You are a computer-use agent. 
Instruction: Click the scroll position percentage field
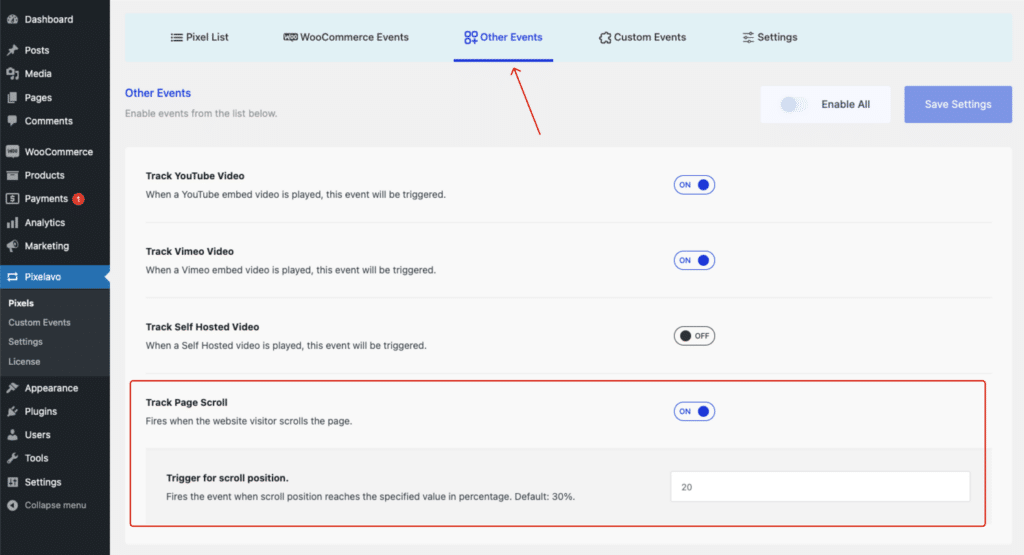(819, 487)
